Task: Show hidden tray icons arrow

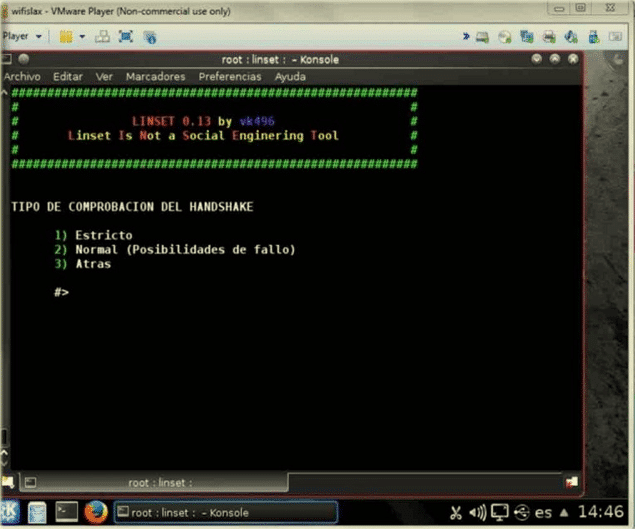Action: coord(564,513)
